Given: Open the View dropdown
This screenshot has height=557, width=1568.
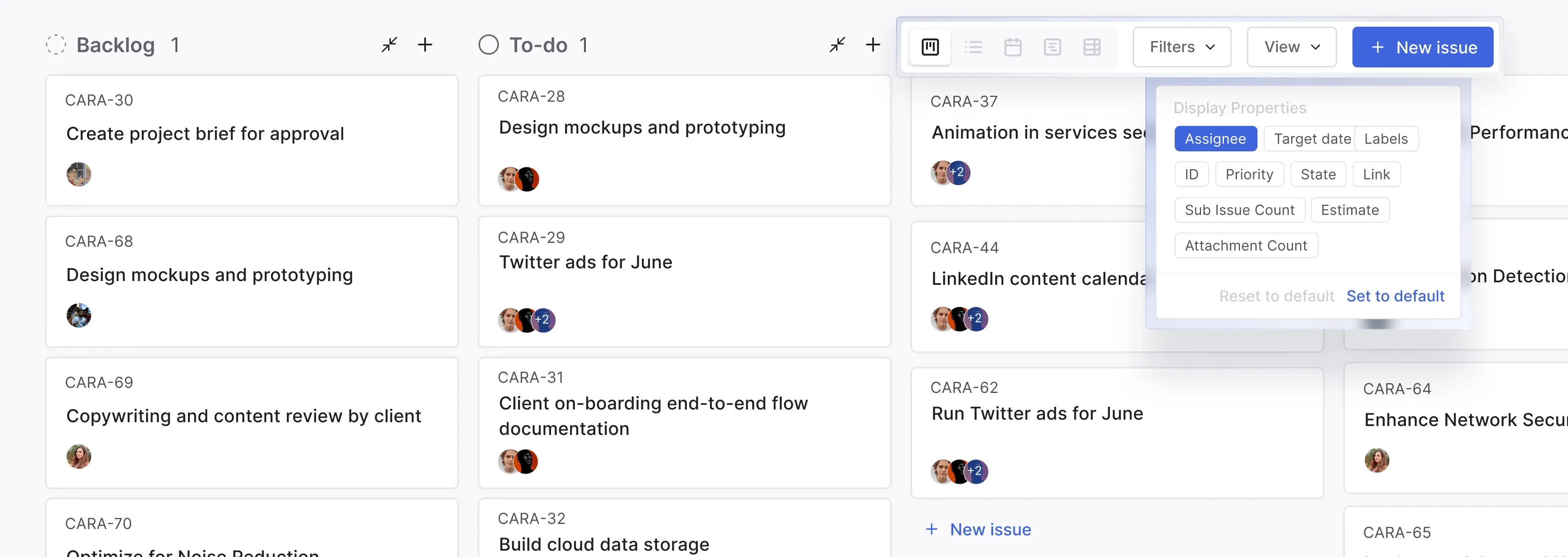Looking at the screenshot, I should [x=1291, y=47].
